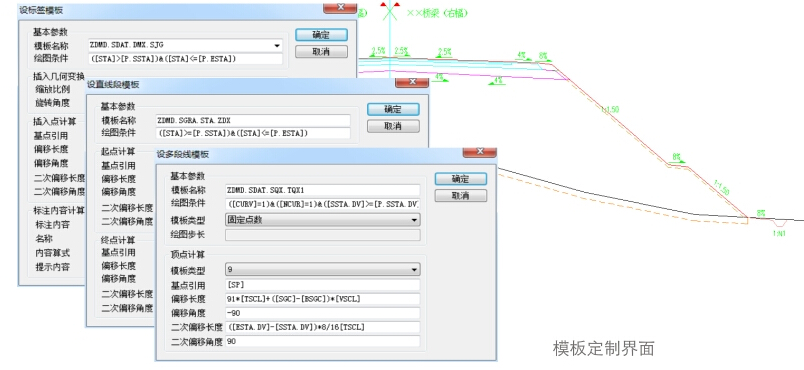The height and width of the screenshot is (370, 804).
Task: Click 确定 in the 设标签模板 dialog
Action: 321,35
